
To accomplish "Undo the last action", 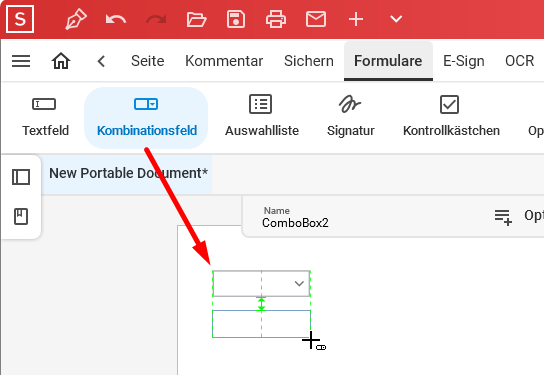I will [x=116, y=19].
